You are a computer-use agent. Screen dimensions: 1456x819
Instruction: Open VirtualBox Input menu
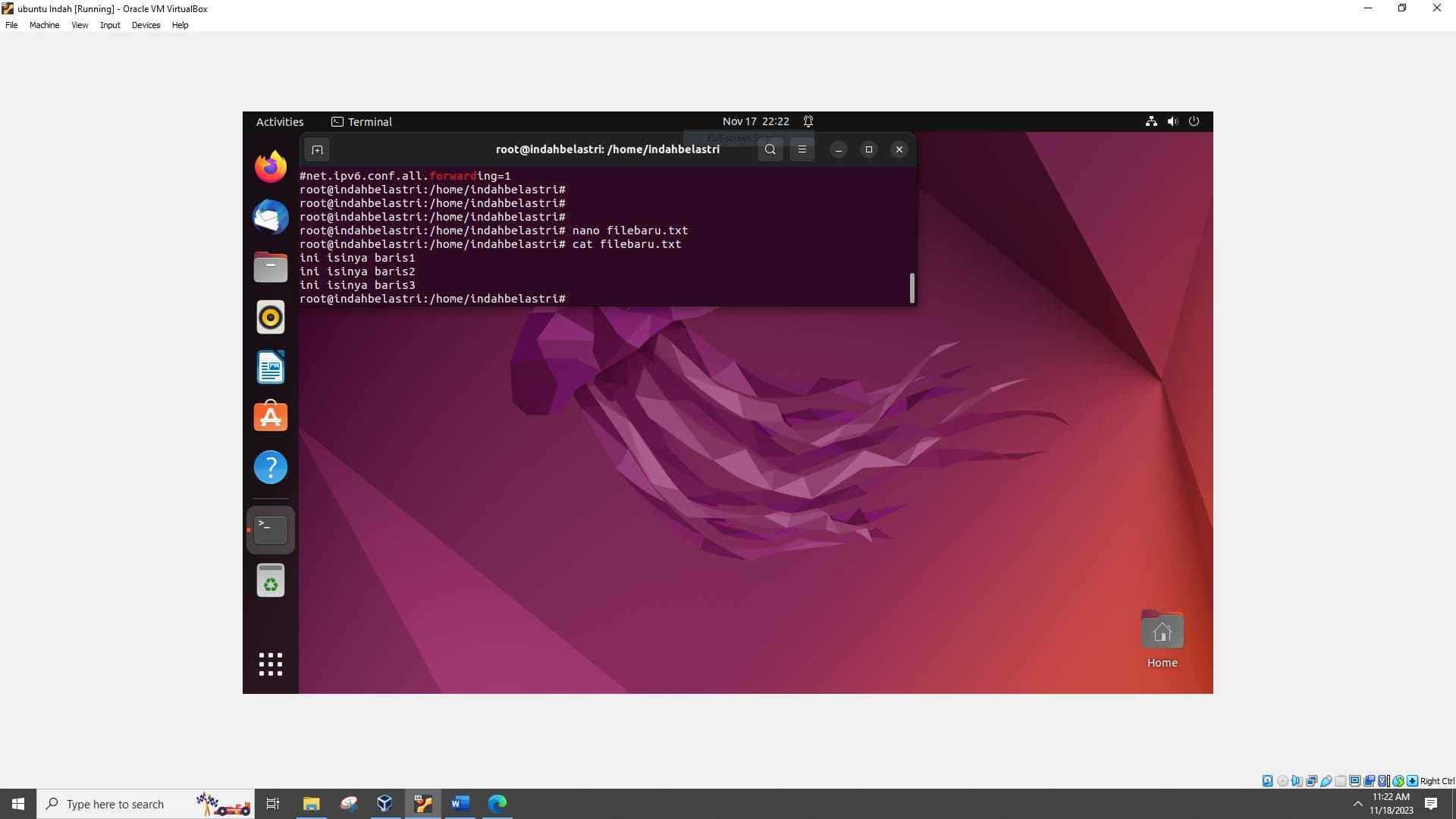coord(110,25)
